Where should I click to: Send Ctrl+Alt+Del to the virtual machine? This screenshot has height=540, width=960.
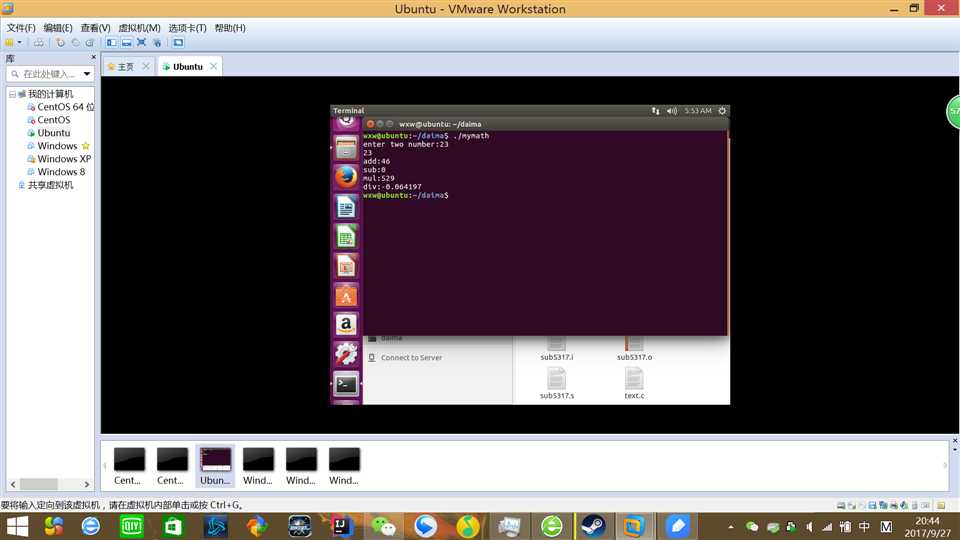(39, 43)
